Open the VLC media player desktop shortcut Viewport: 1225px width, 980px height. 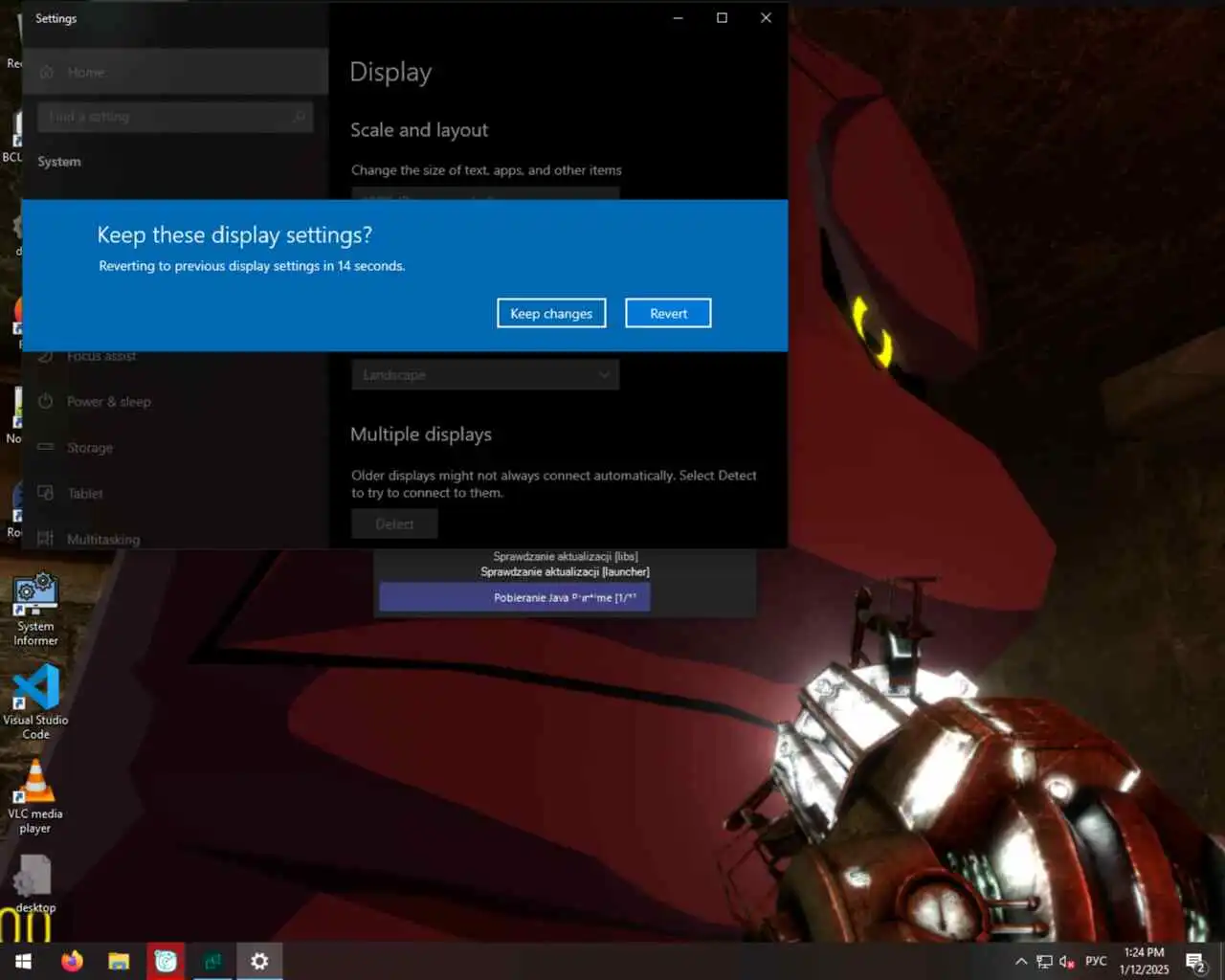35,797
